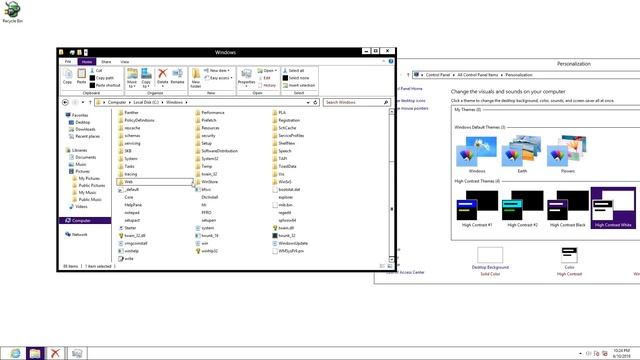Select Computer in navigation pane
Image resolution: width=640 pixels, height=360 pixels.
click(x=85, y=220)
